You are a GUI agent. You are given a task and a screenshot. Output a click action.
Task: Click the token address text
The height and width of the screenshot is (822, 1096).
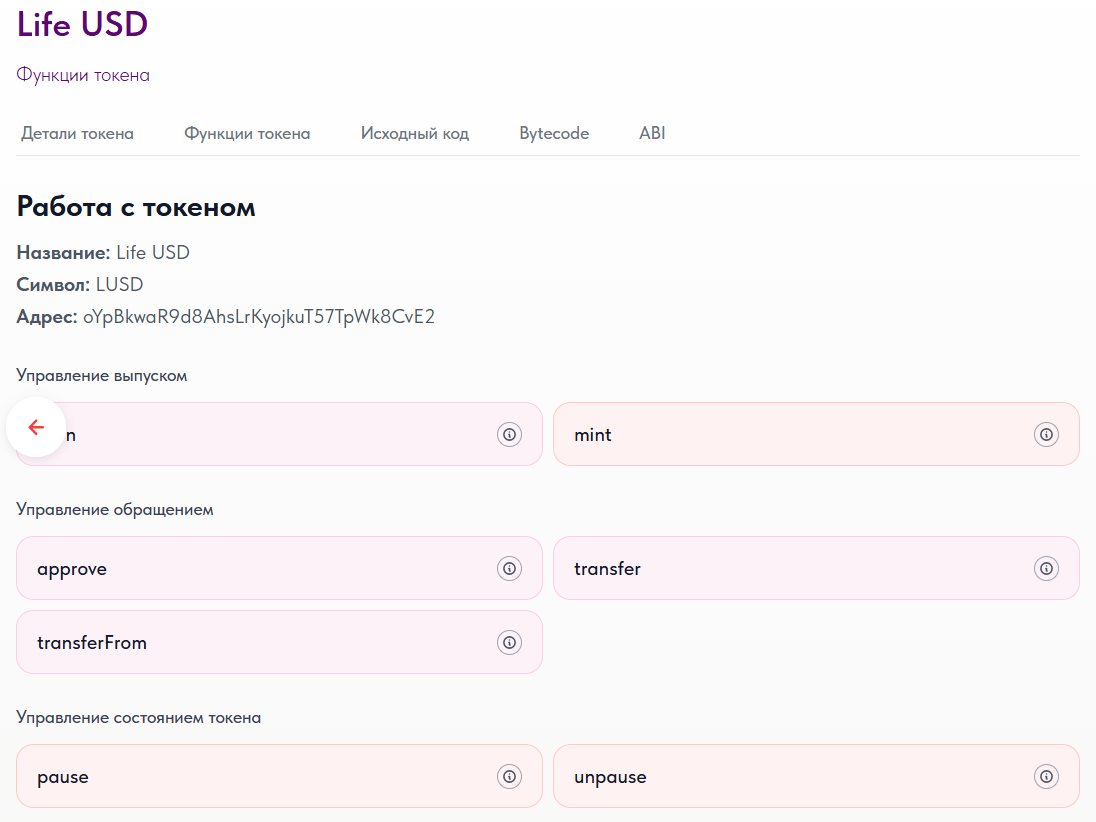point(259,317)
